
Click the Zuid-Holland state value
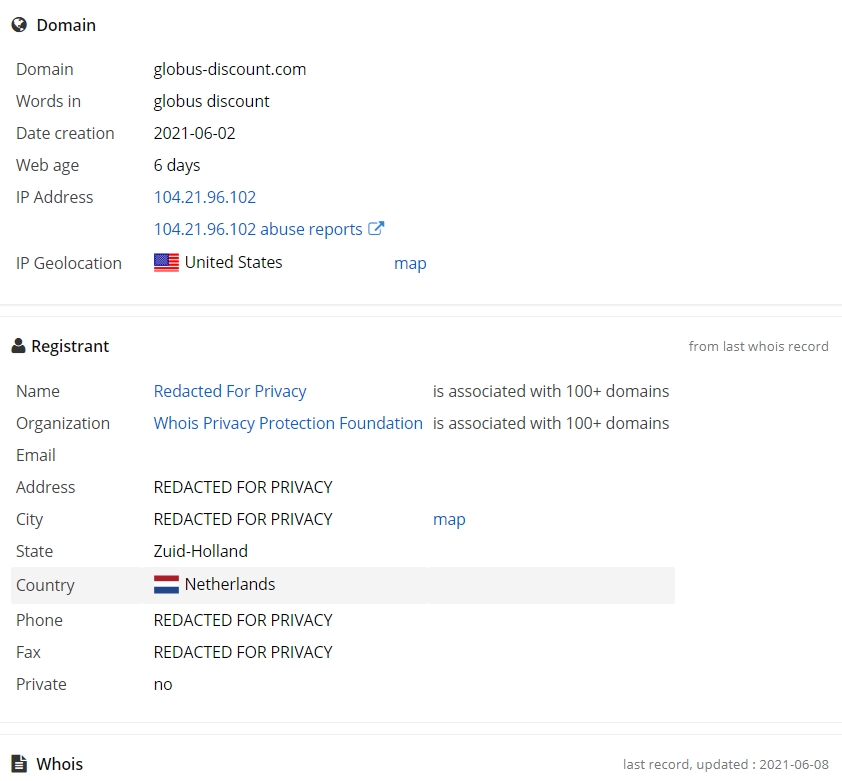tap(201, 551)
